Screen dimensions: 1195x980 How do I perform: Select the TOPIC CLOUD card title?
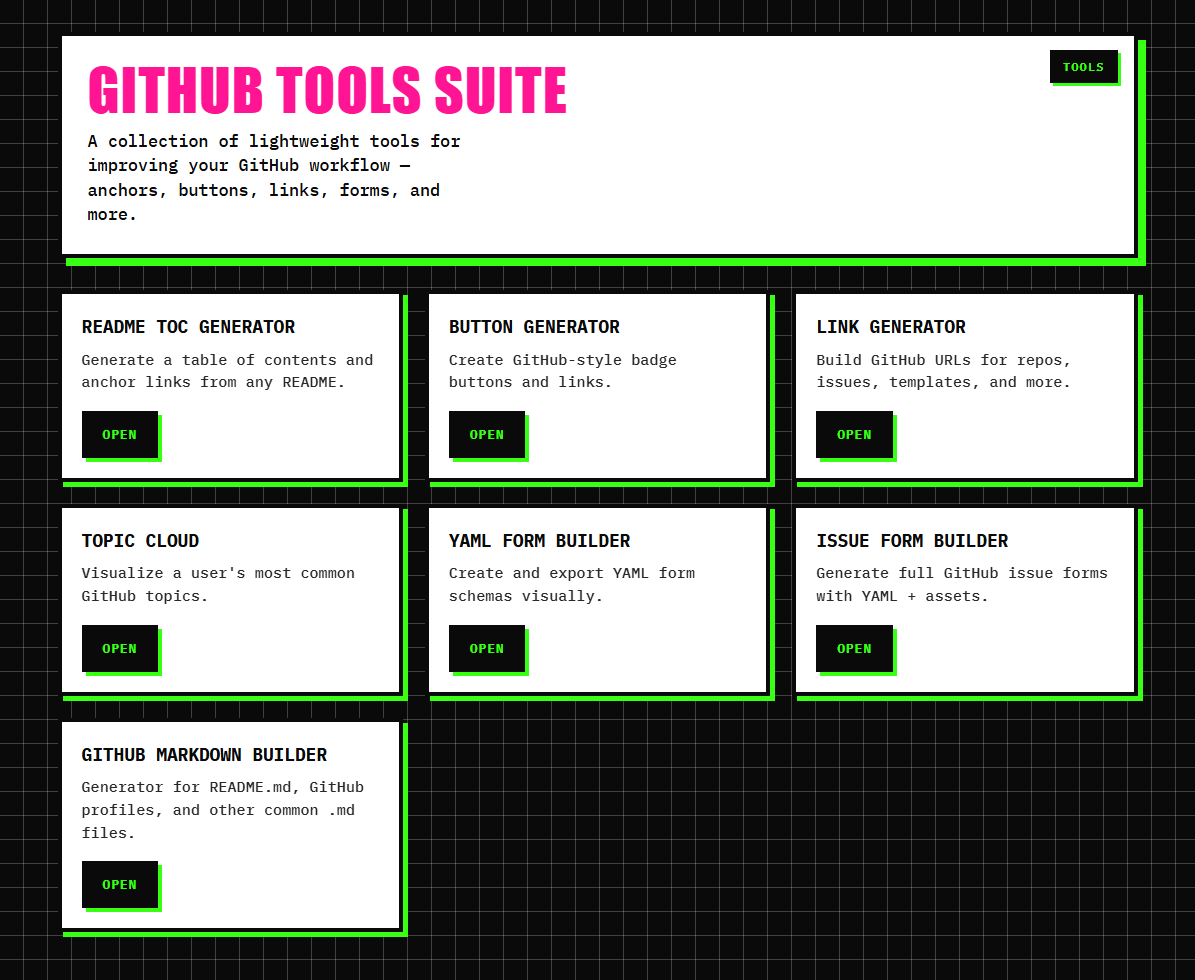(x=140, y=541)
